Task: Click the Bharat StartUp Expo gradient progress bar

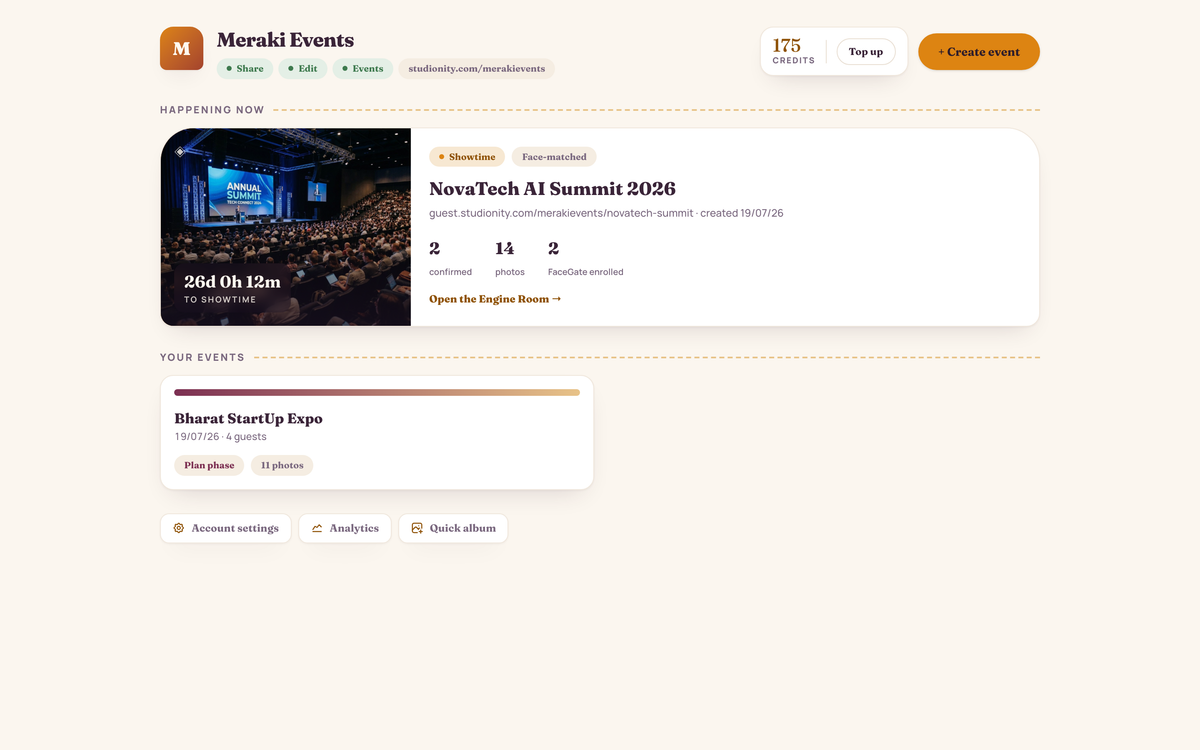Action: pyautogui.click(x=377, y=393)
